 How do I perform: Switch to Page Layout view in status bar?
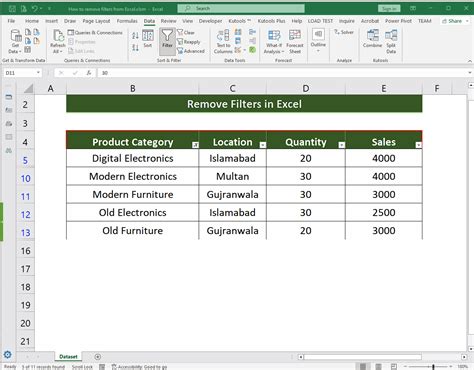coord(378,367)
